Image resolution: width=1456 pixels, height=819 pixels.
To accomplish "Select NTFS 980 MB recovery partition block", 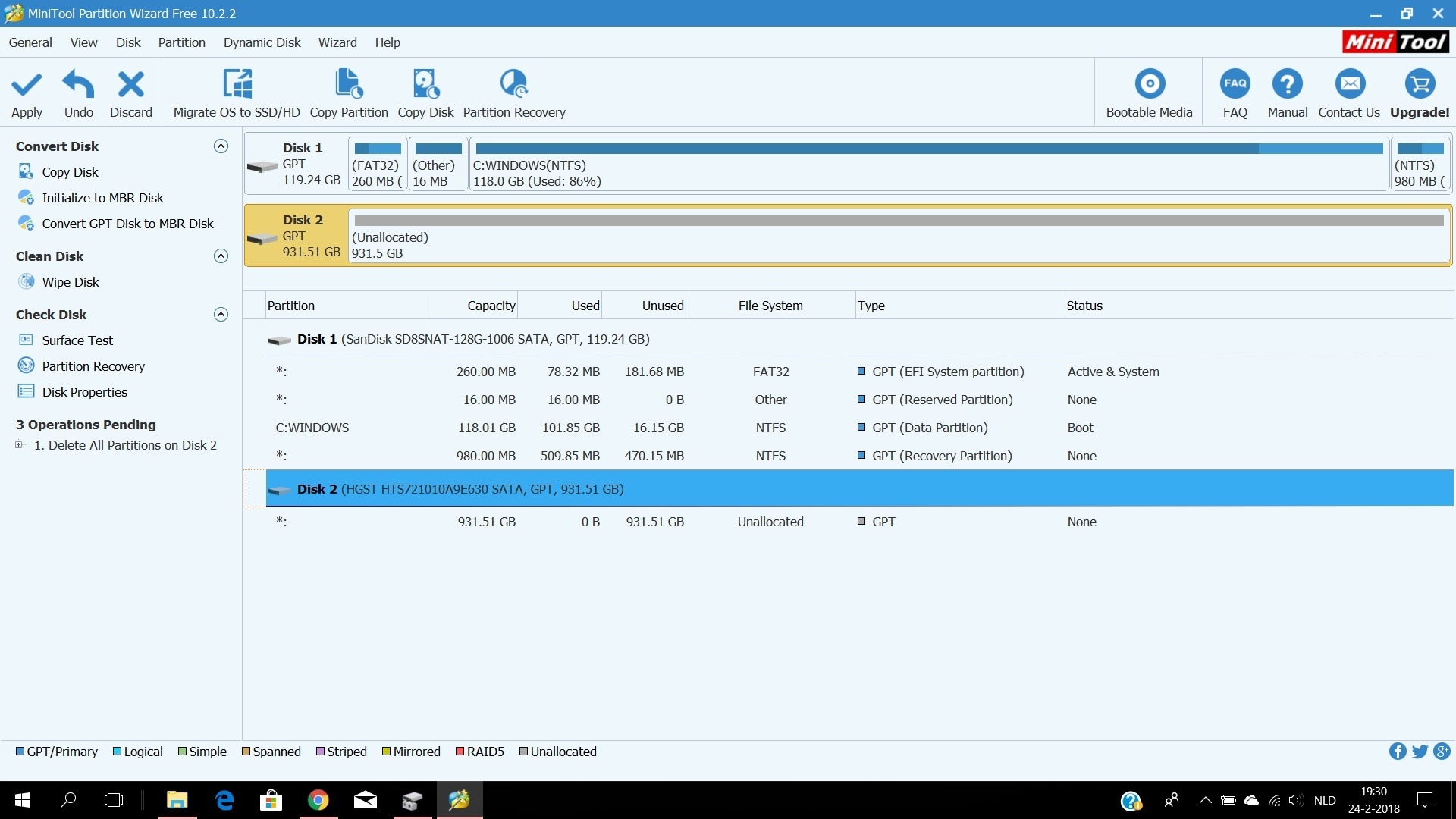I will point(1420,164).
